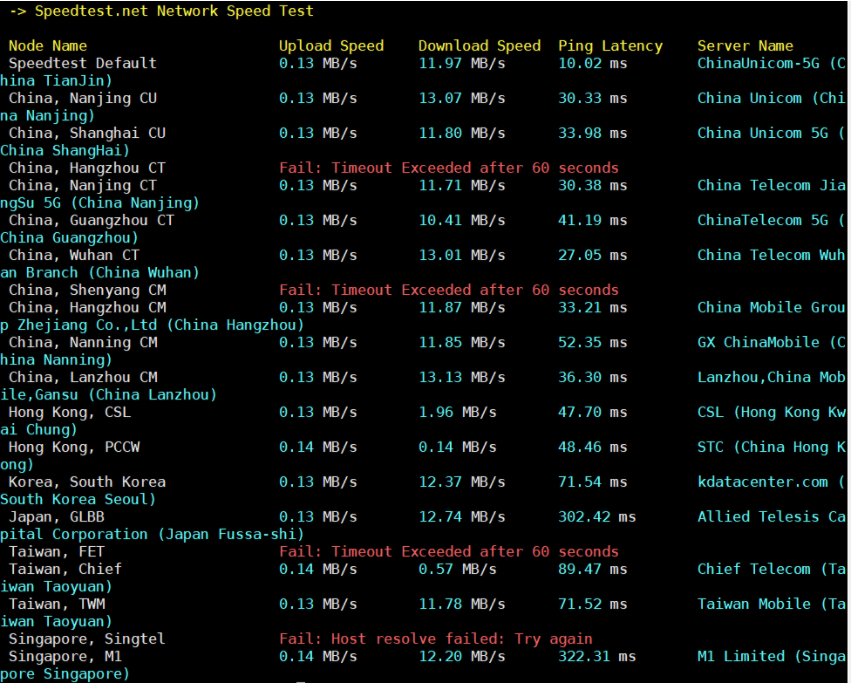This screenshot has width=851, height=683.
Task: Click the kdatacenter.com server name
Action: [x=763, y=482]
